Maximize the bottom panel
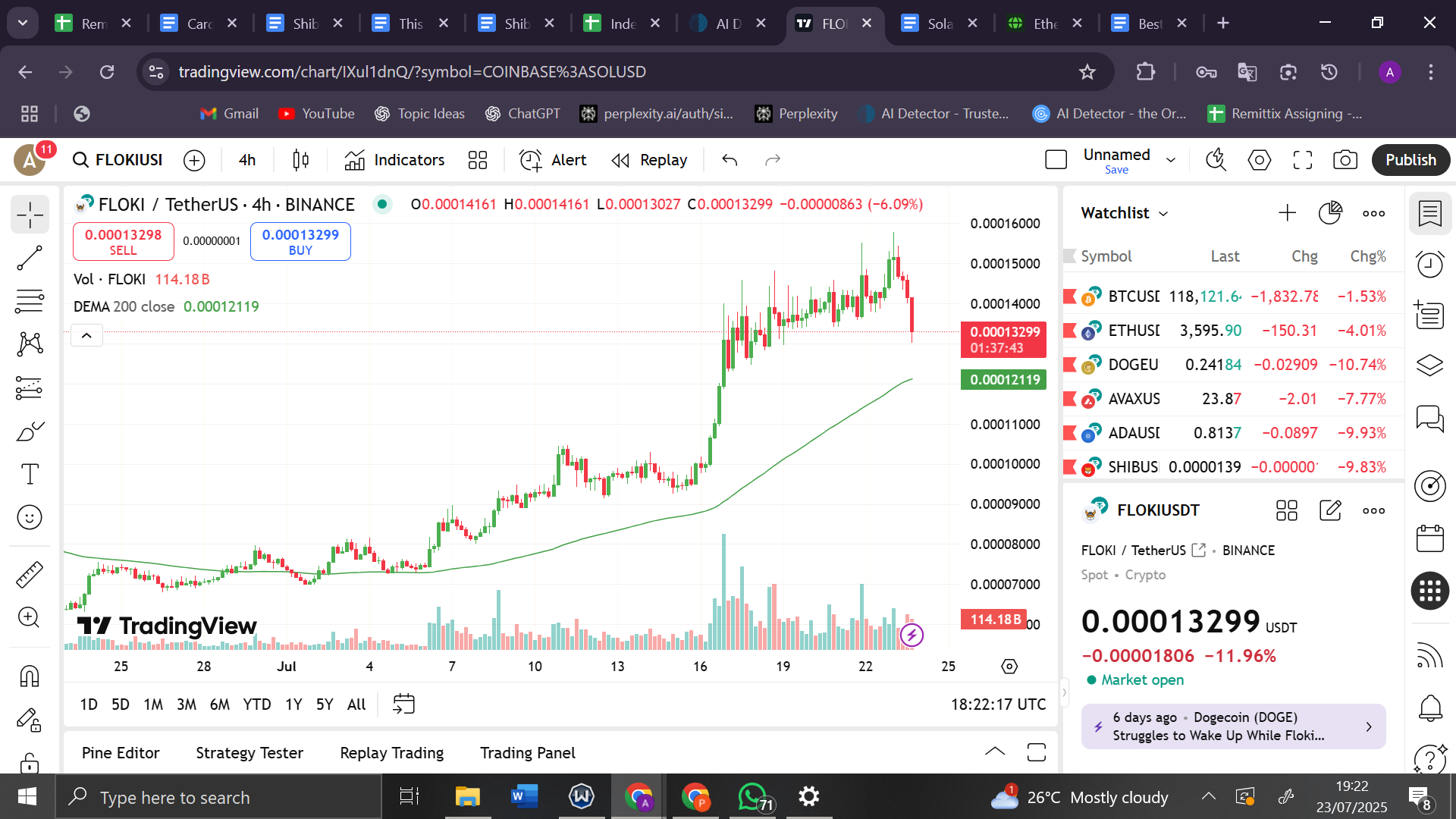Screen dimensions: 1456x819 (x=1037, y=752)
